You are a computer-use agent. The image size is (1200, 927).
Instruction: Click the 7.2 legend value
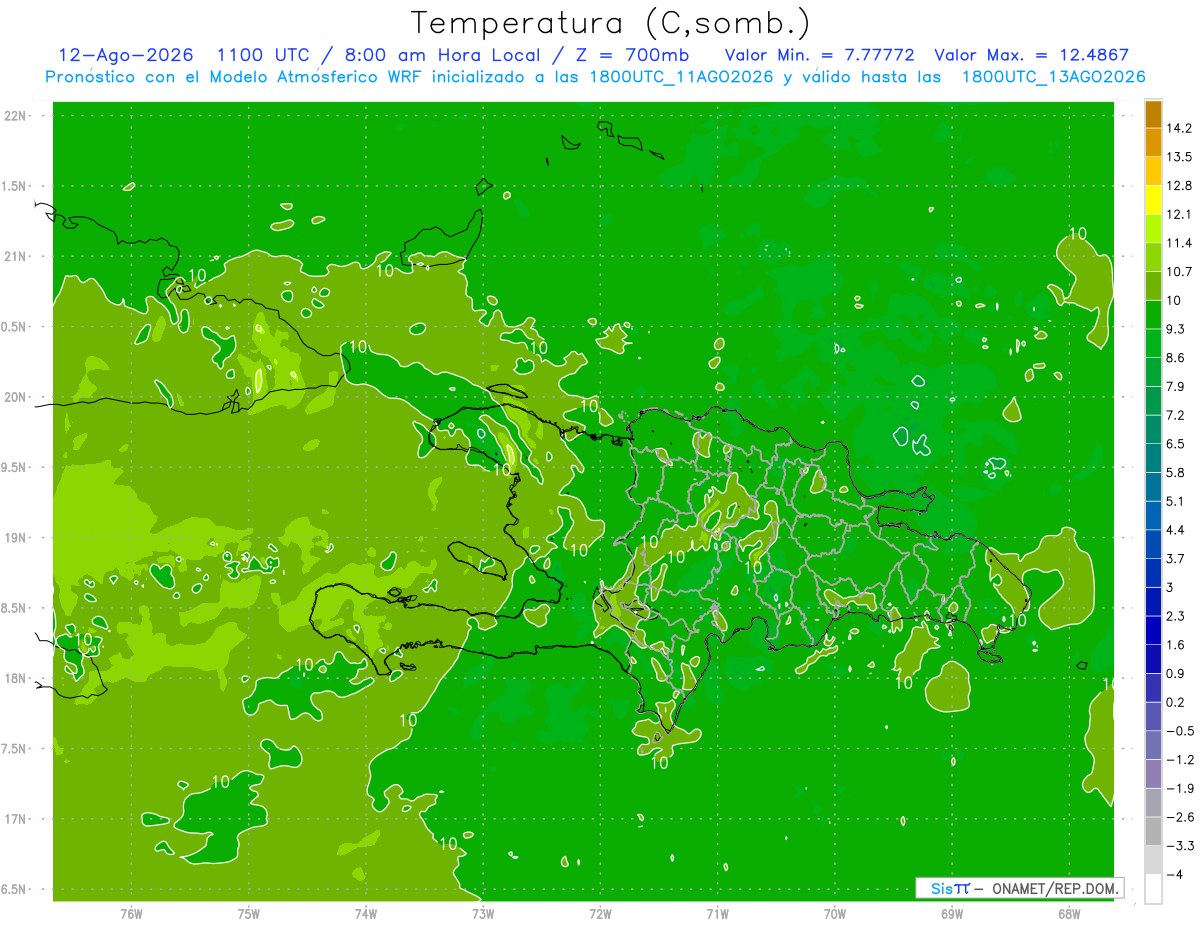tap(1177, 415)
